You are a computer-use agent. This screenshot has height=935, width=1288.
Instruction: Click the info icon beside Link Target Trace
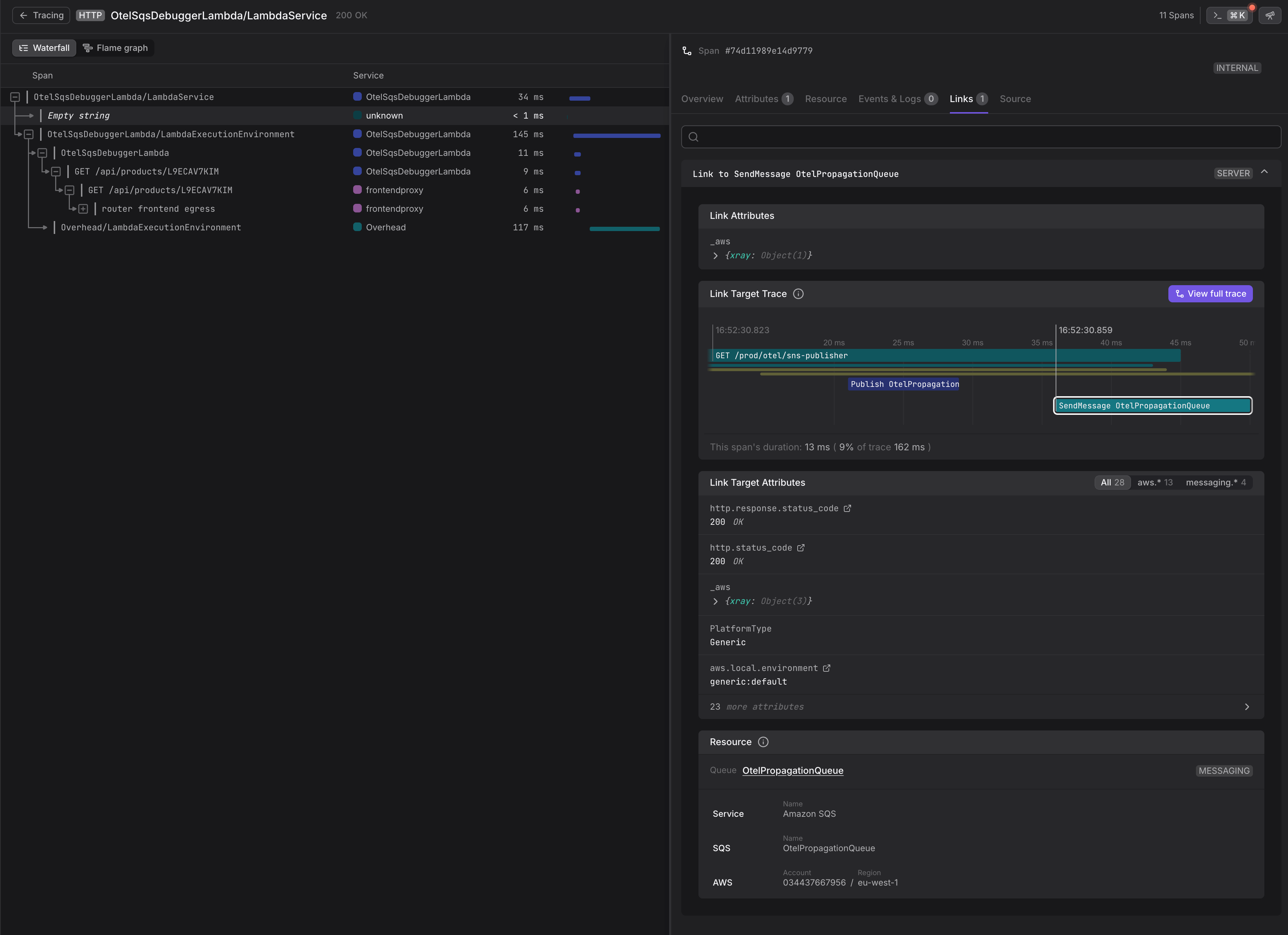798,294
